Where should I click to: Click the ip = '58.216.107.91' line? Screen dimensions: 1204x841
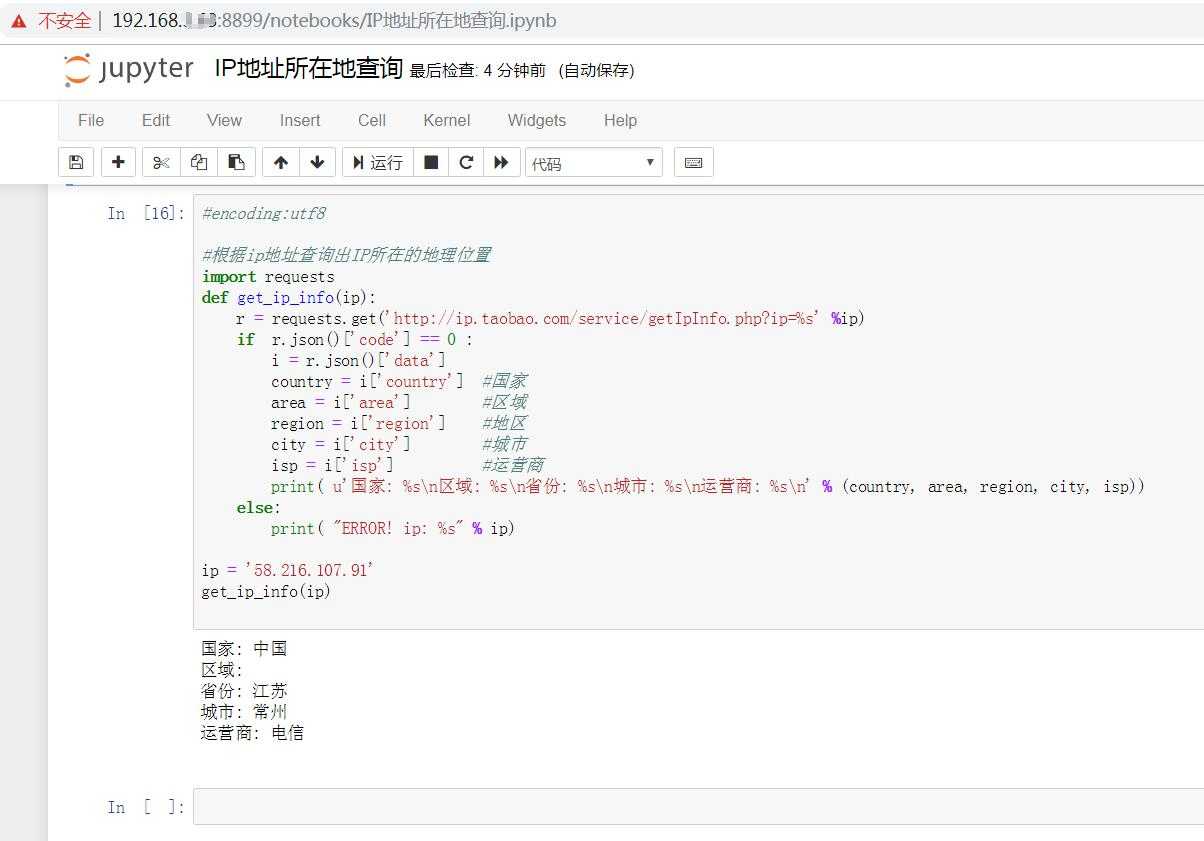coord(288,570)
